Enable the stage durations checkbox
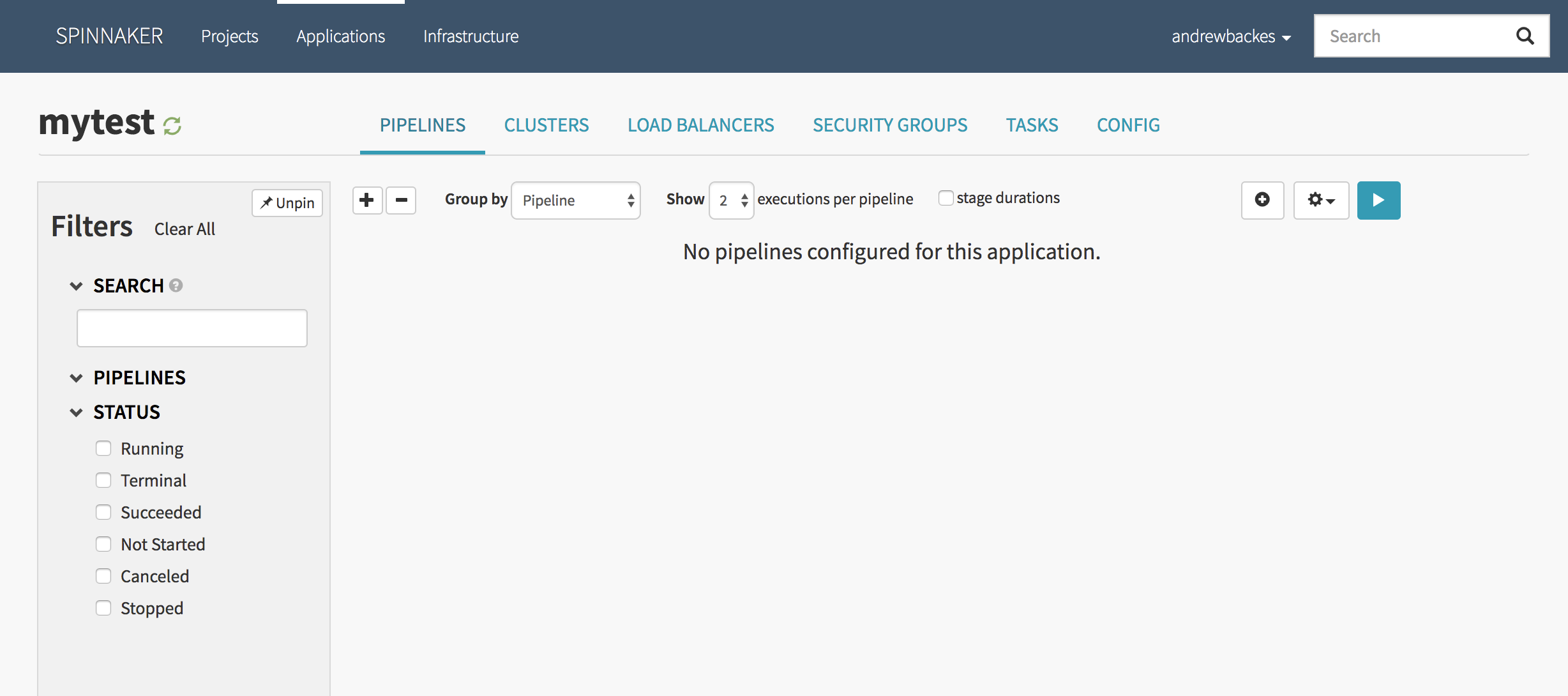This screenshot has height=696, width=1568. [946, 199]
